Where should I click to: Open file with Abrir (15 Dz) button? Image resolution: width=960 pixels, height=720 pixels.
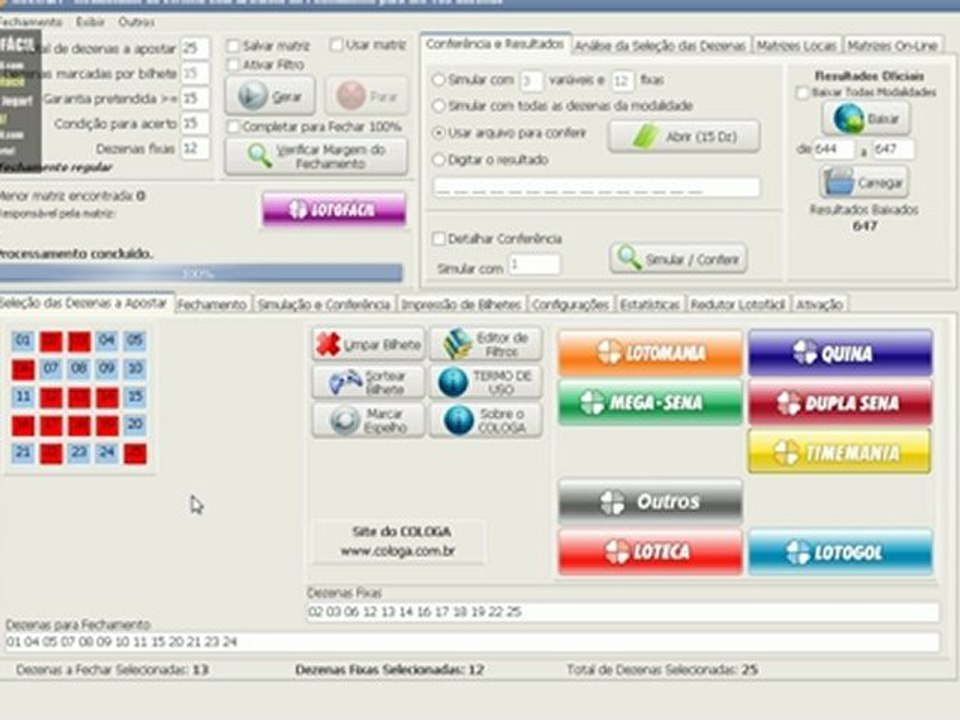[x=684, y=136]
